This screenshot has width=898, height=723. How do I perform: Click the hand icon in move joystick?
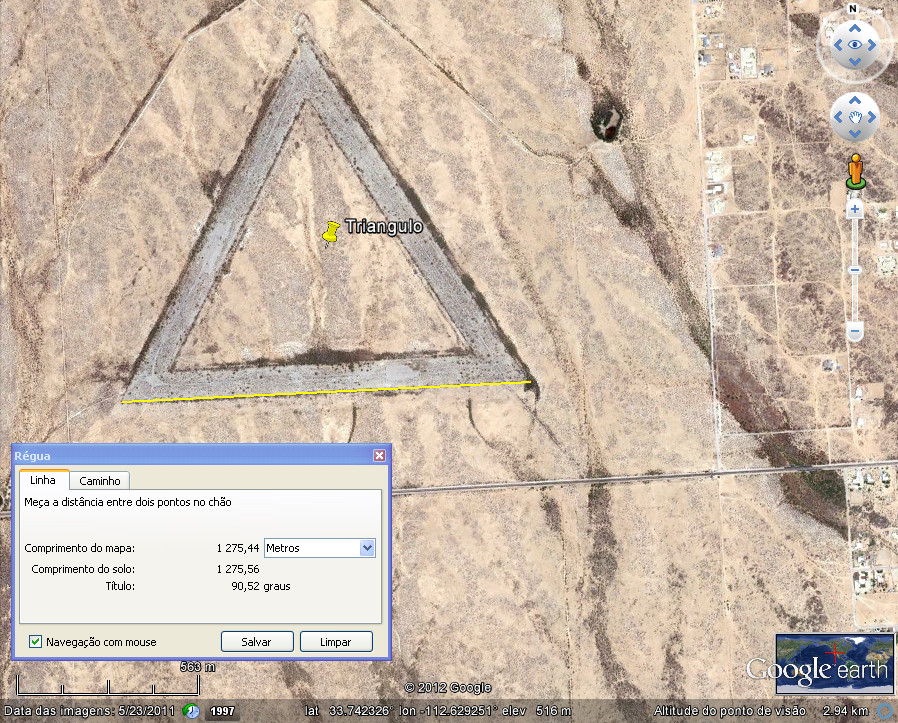[x=855, y=118]
